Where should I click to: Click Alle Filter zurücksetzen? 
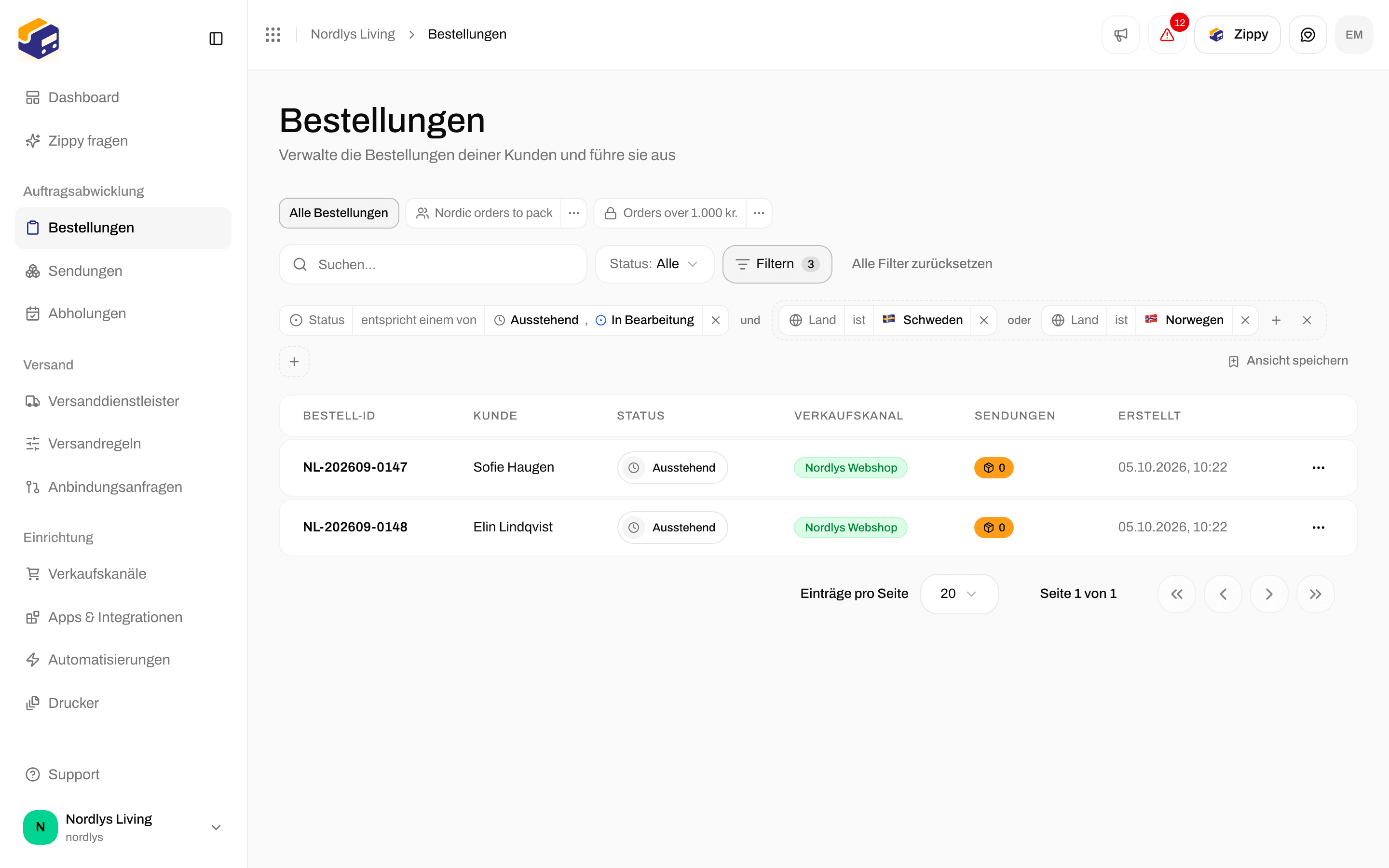[x=922, y=264]
